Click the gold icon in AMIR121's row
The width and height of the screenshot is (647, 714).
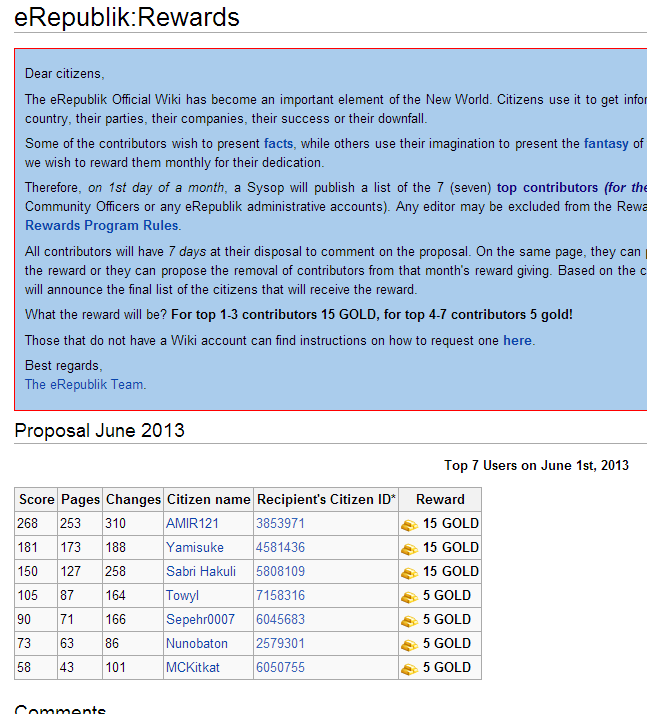pos(409,525)
